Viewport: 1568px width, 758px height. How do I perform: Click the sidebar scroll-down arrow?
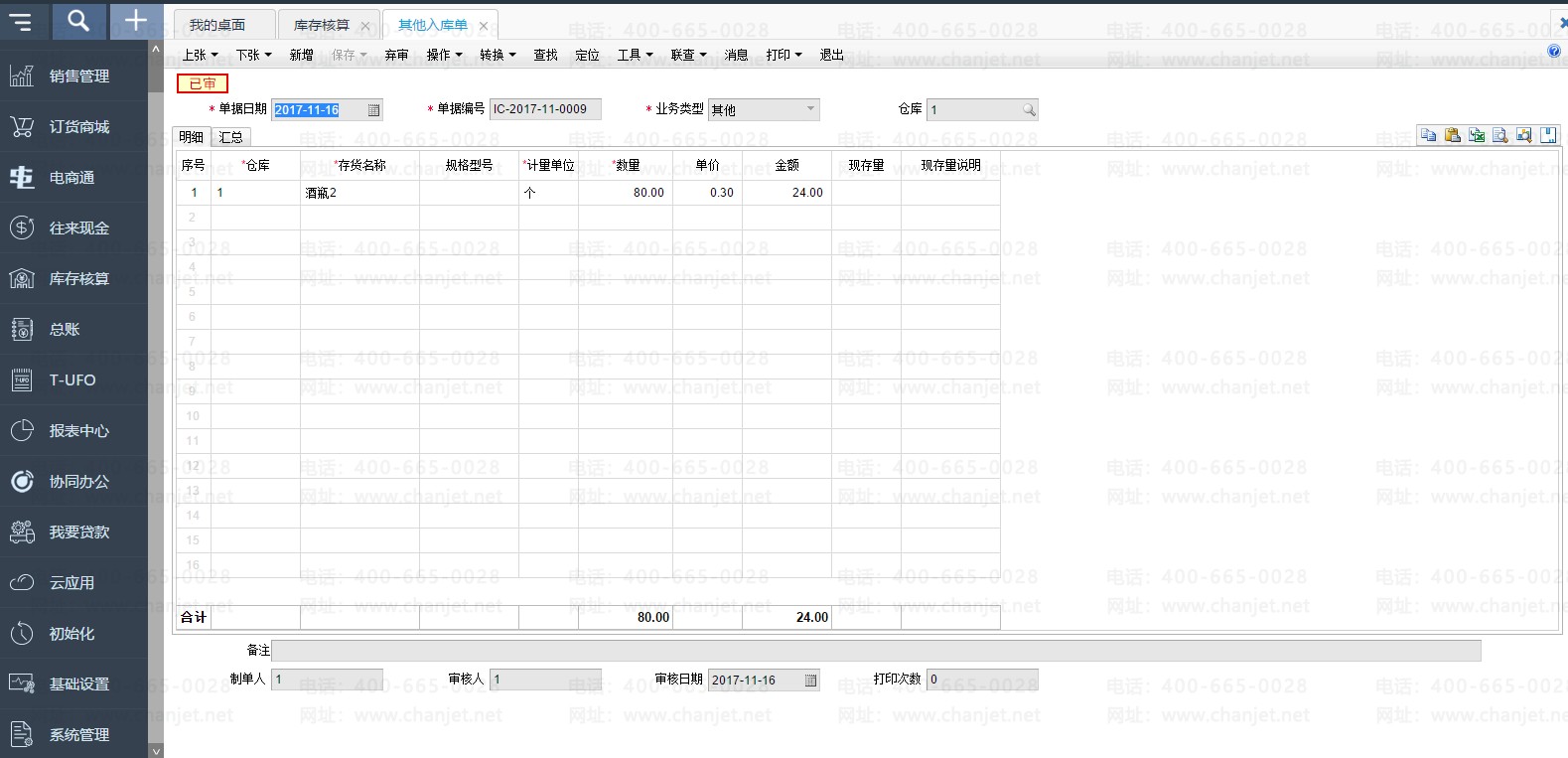156,751
